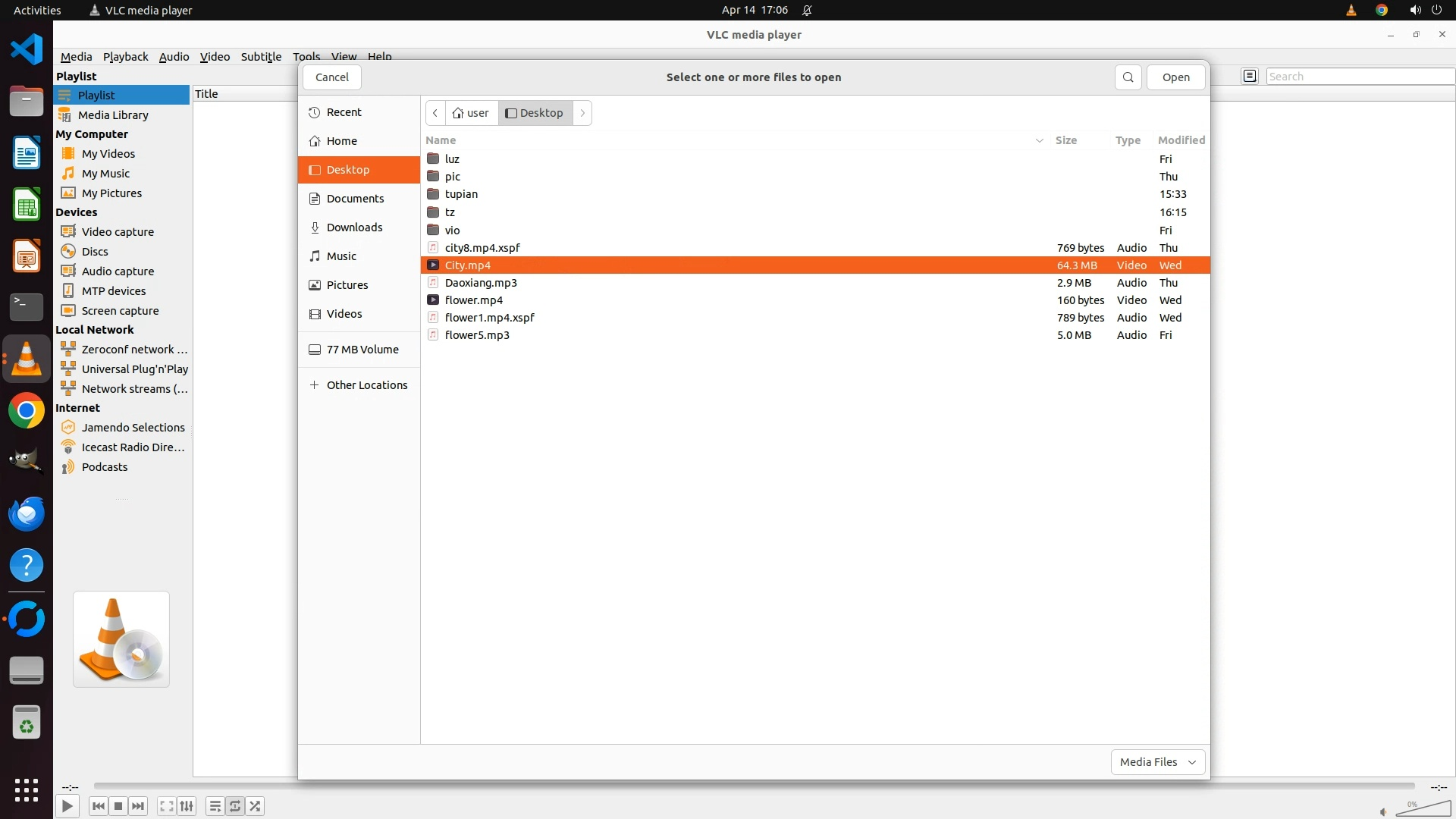
Task: Toggle random shuffle playback
Action: (x=256, y=806)
